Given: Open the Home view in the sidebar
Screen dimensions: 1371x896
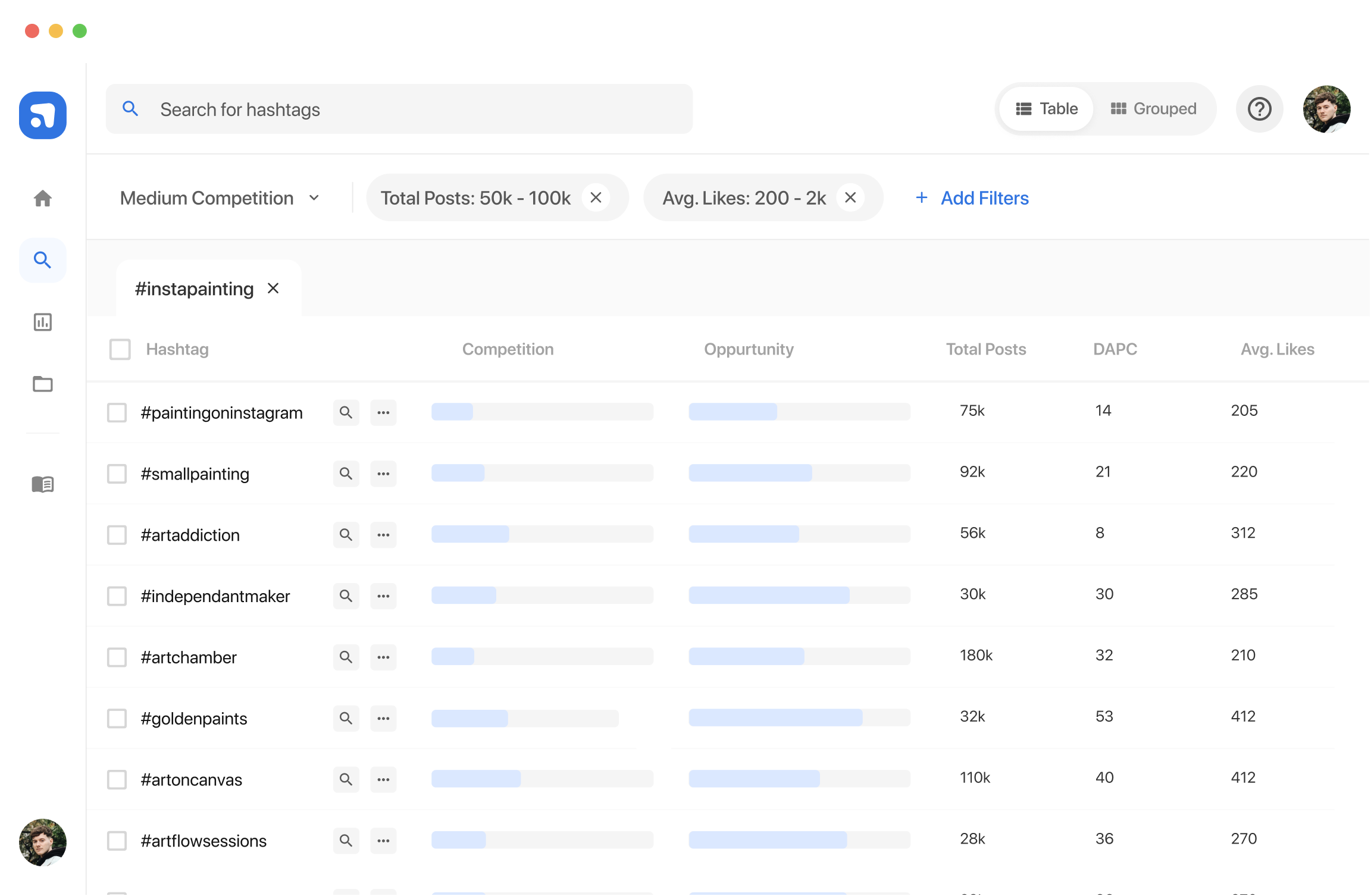Looking at the screenshot, I should 42,199.
